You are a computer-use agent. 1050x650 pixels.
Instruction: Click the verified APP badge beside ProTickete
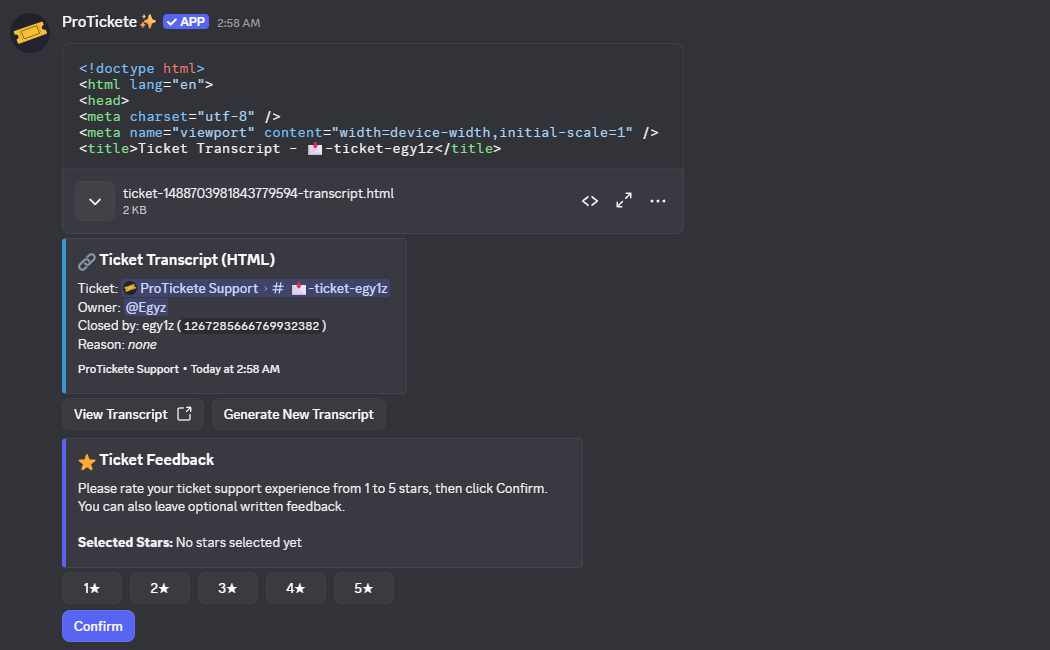pos(185,22)
